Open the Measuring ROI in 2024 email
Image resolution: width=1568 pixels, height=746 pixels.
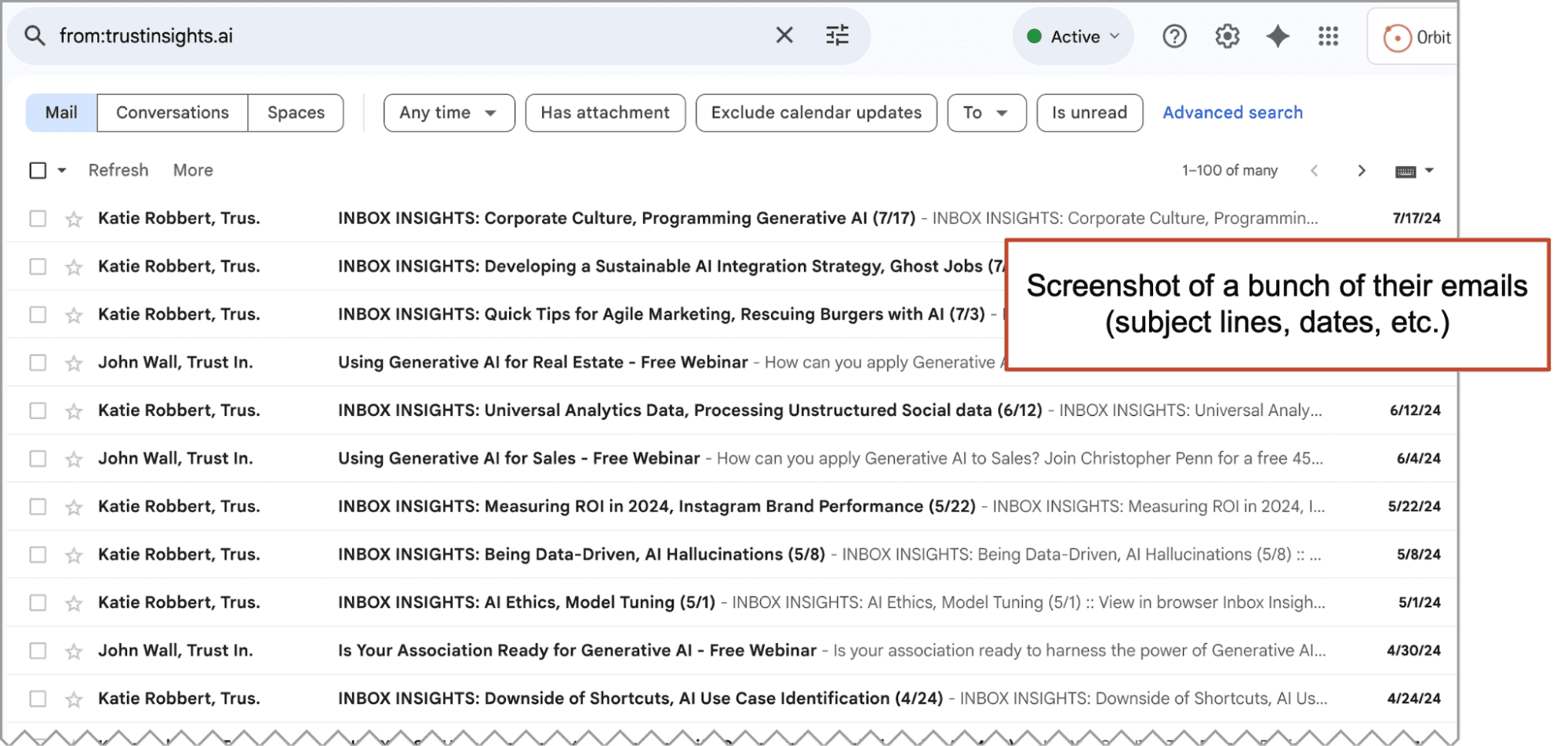tap(729, 506)
